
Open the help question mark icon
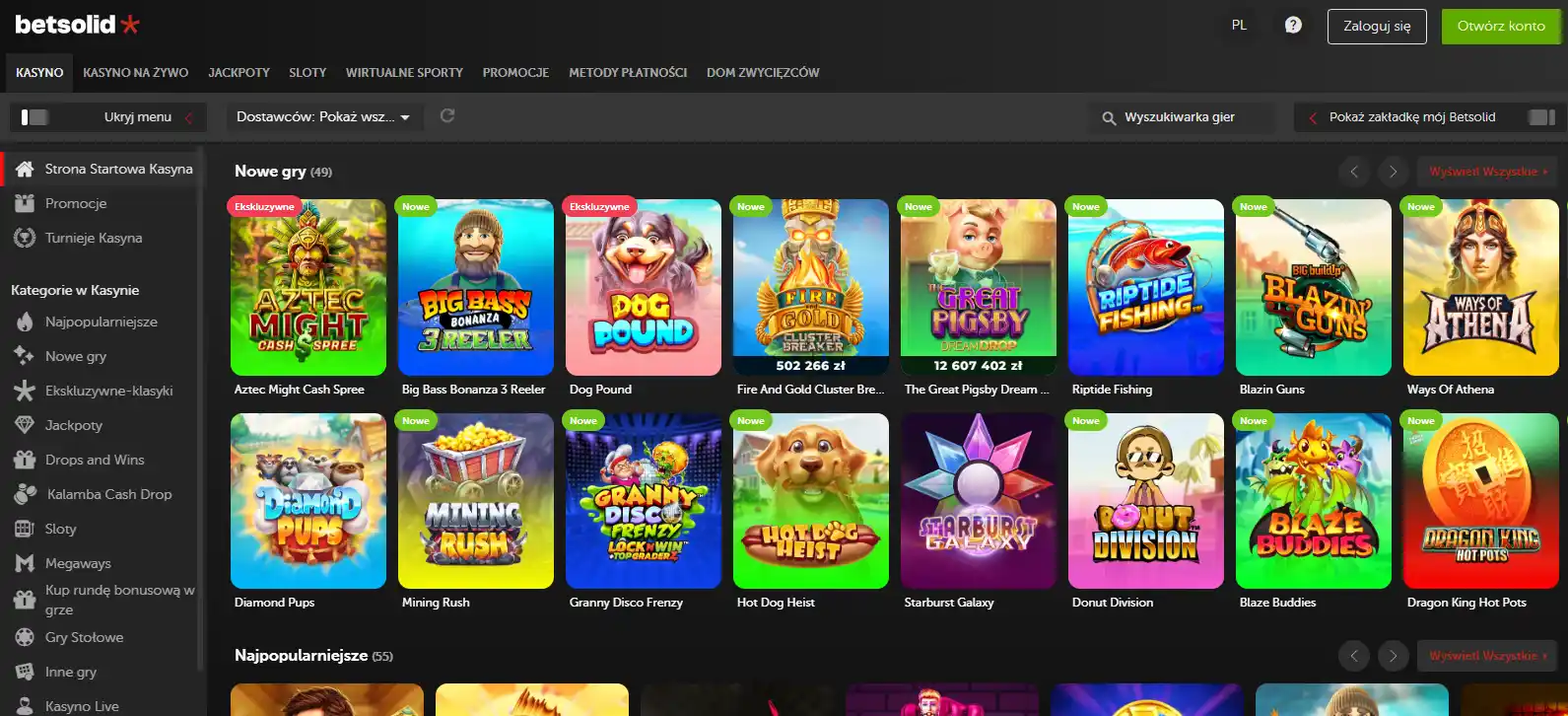(1293, 26)
